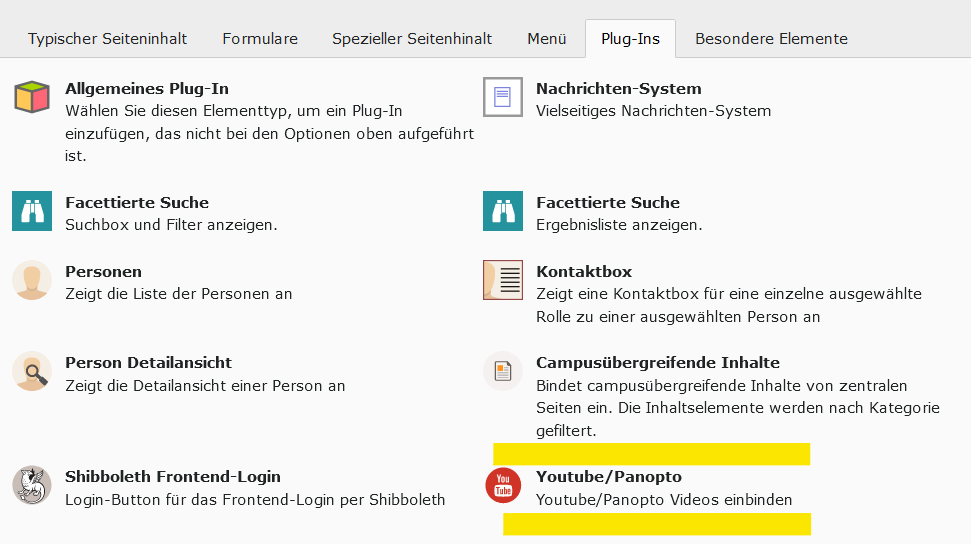Select the Kontaktbox icon

click(503, 280)
